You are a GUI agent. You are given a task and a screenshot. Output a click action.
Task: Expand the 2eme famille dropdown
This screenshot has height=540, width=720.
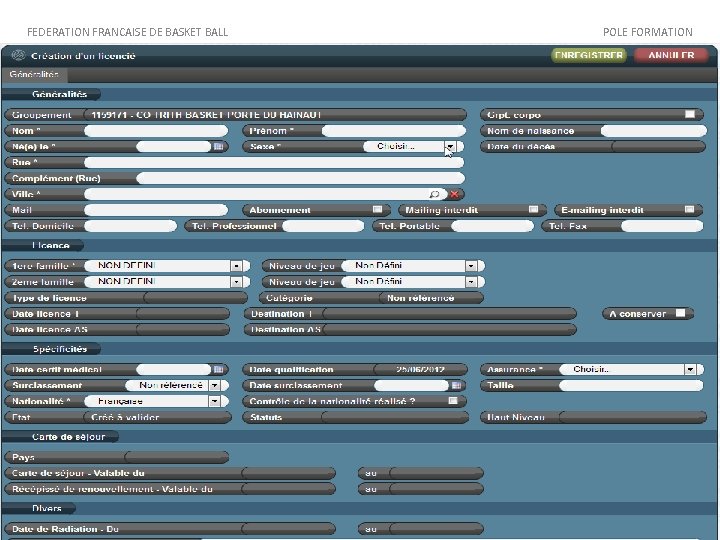(x=236, y=282)
